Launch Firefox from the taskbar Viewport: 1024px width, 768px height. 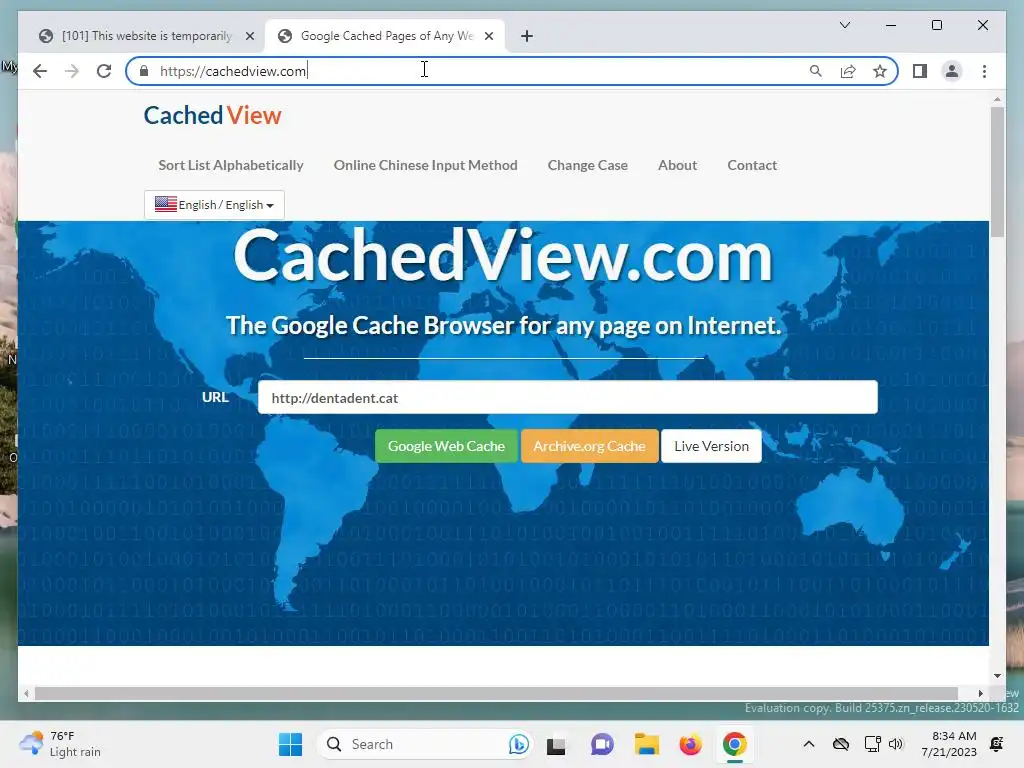690,744
